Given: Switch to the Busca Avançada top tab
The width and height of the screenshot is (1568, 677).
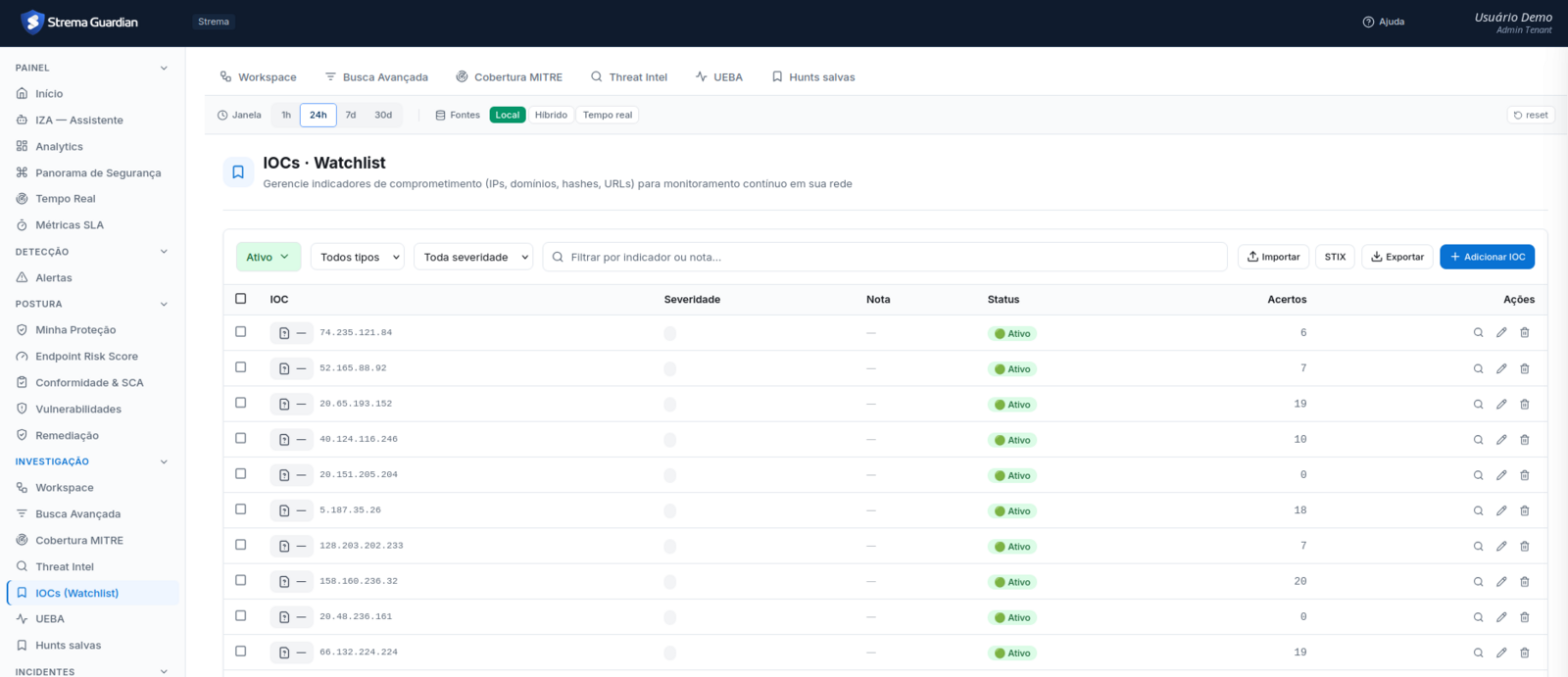Looking at the screenshot, I should (x=376, y=77).
